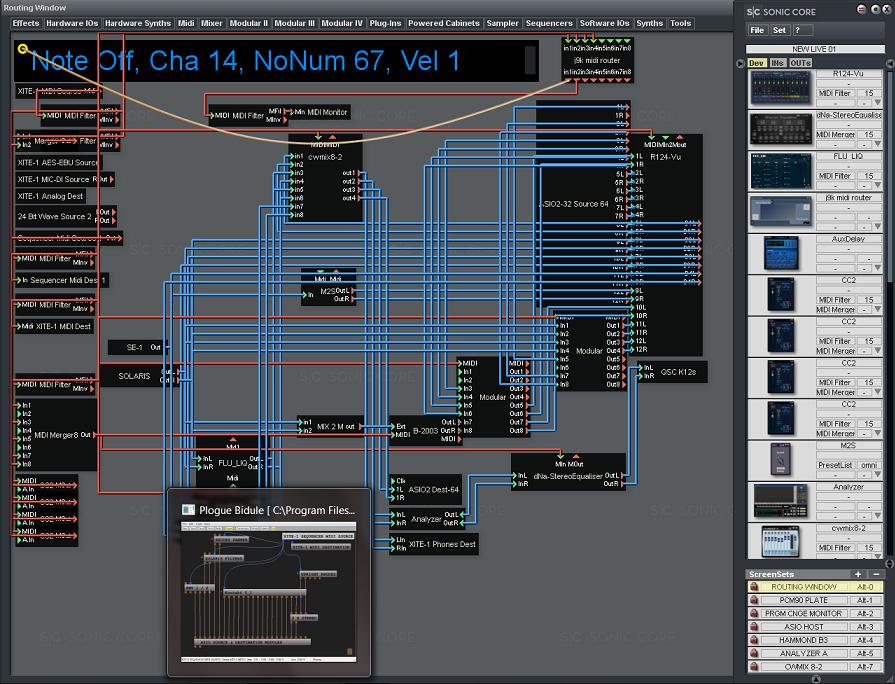Click the R124-Vu device thumbnail

tap(781, 88)
